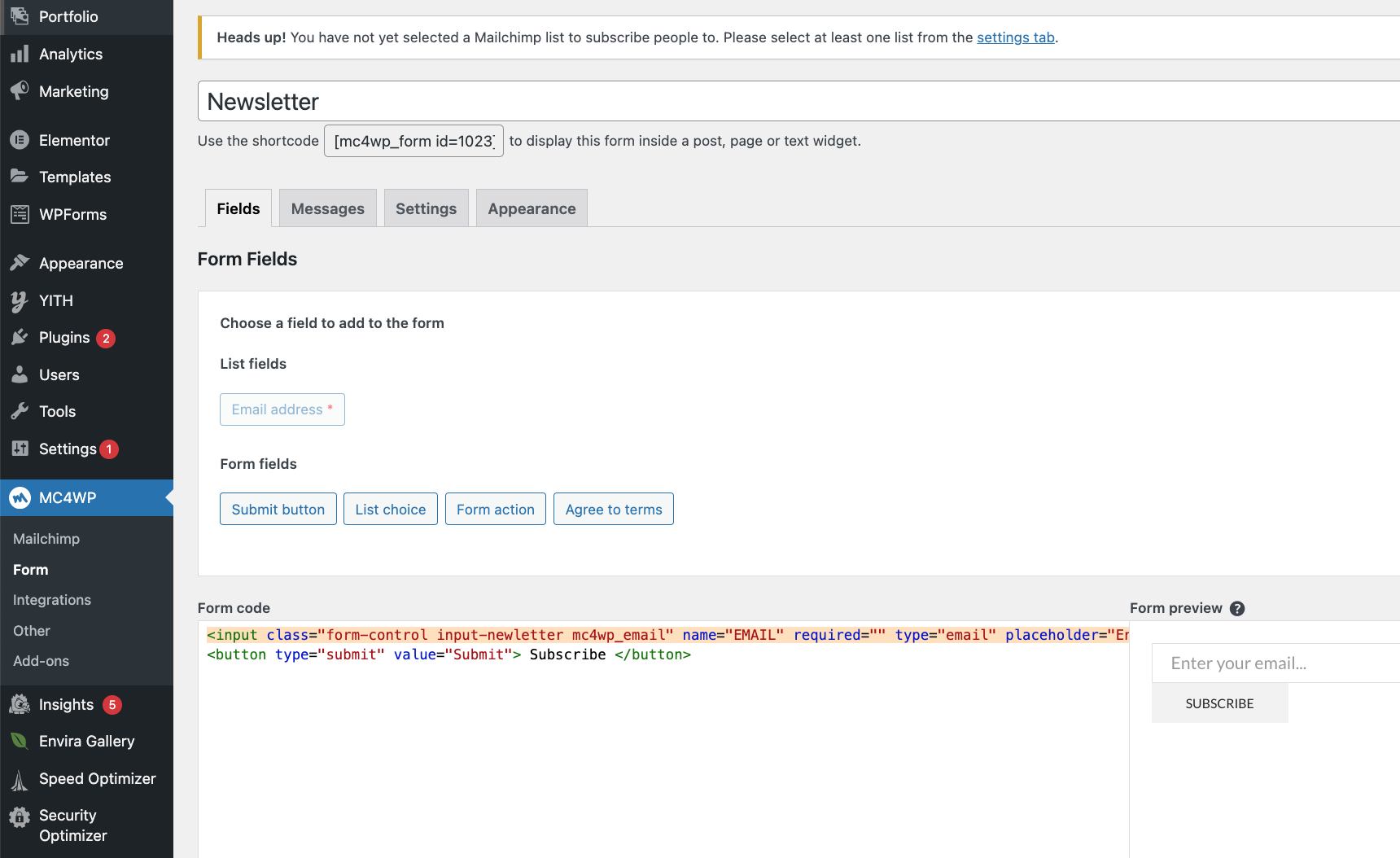Click the Insights icon in sidebar
Image resolution: width=1400 pixels, height=858 pixels.
20,704
